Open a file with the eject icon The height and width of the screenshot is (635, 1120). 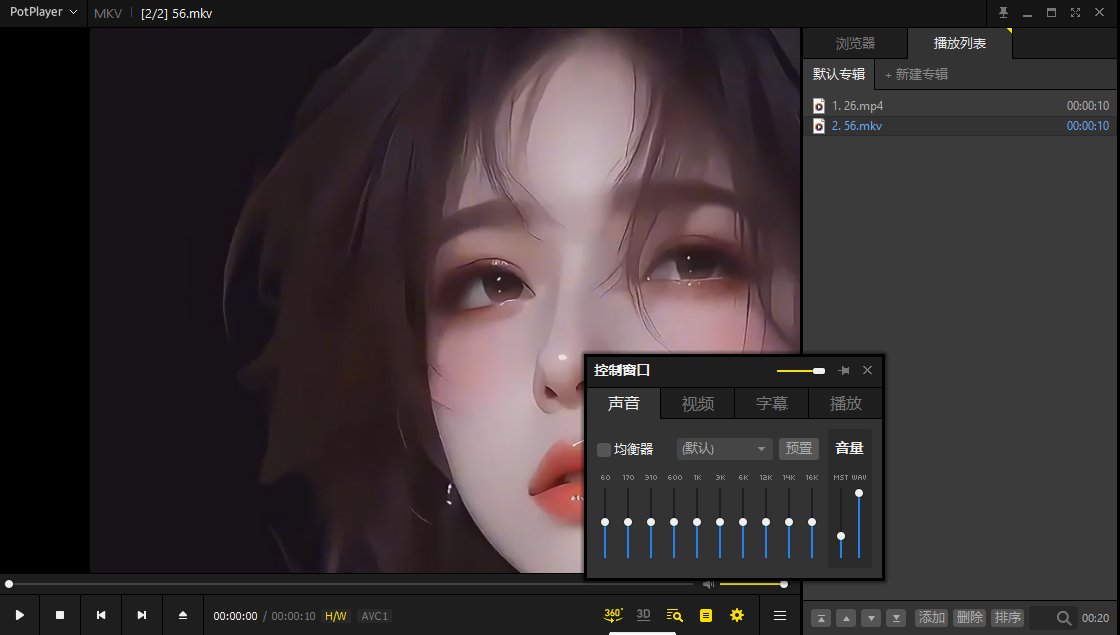pyautogui.click(x=183, y=615)
